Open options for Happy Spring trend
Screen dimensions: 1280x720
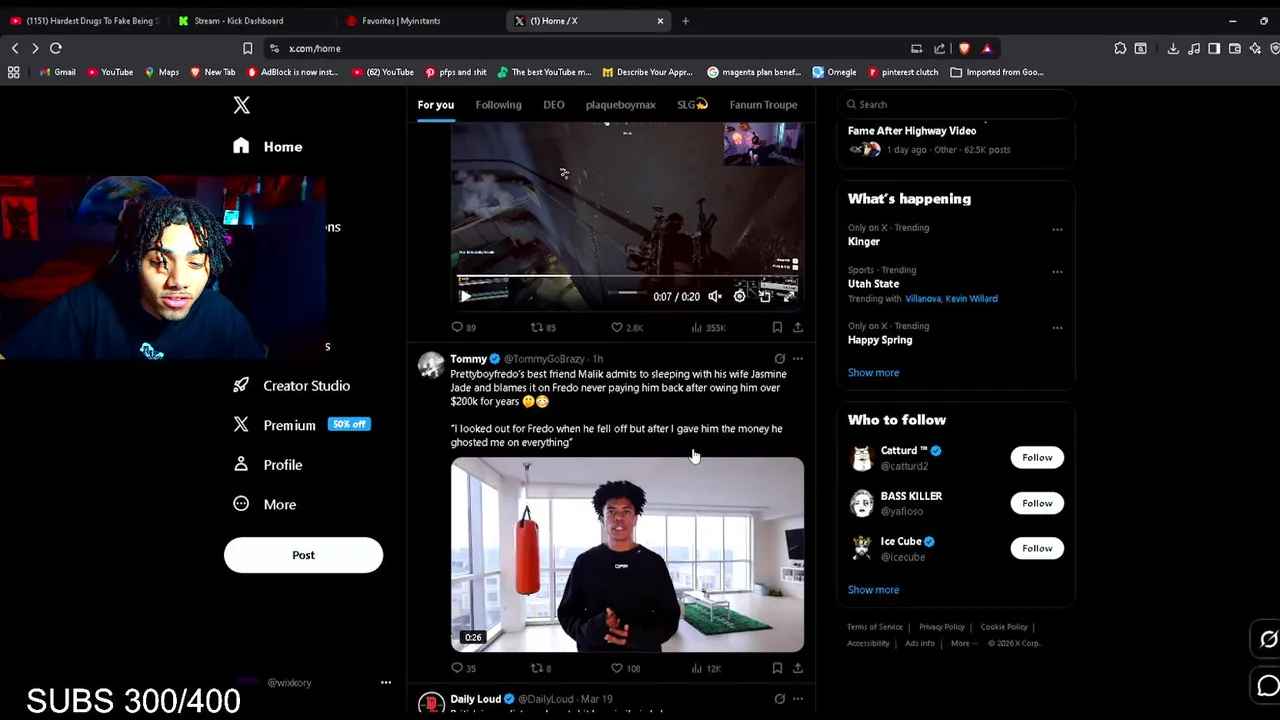[x=1057, y=327]
